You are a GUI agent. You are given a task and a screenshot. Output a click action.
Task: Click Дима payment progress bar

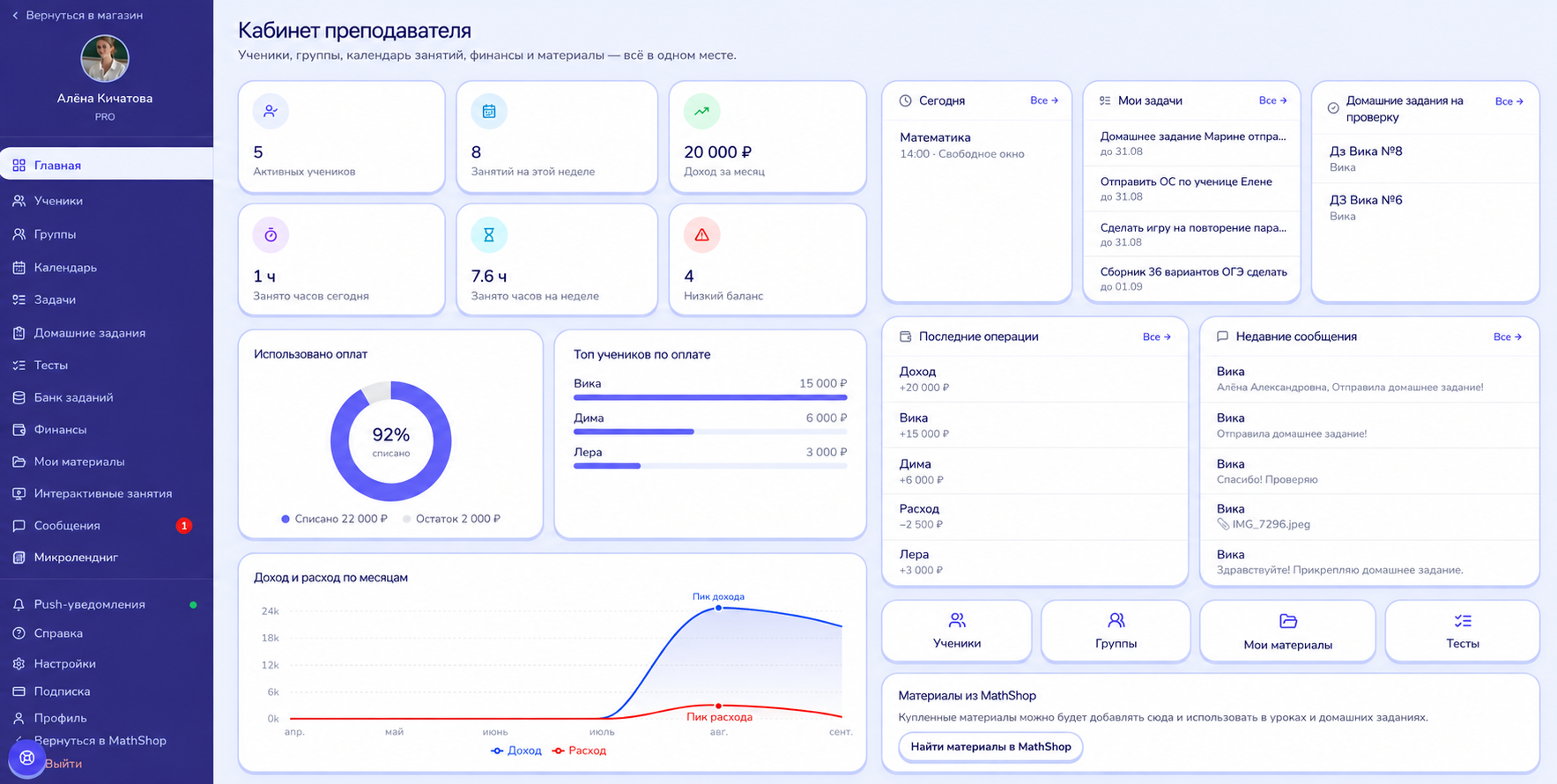(710, 432)
